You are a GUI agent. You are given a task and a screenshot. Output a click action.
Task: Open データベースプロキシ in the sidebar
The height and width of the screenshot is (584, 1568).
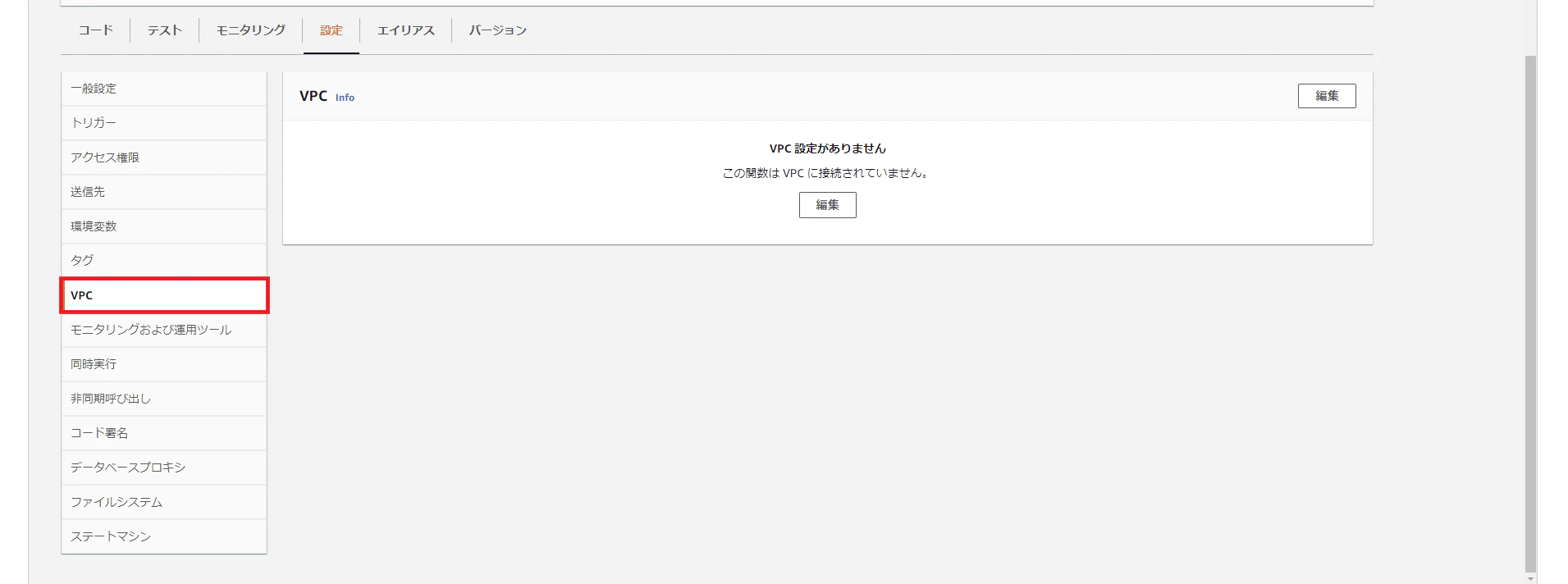tap(164, 468)
